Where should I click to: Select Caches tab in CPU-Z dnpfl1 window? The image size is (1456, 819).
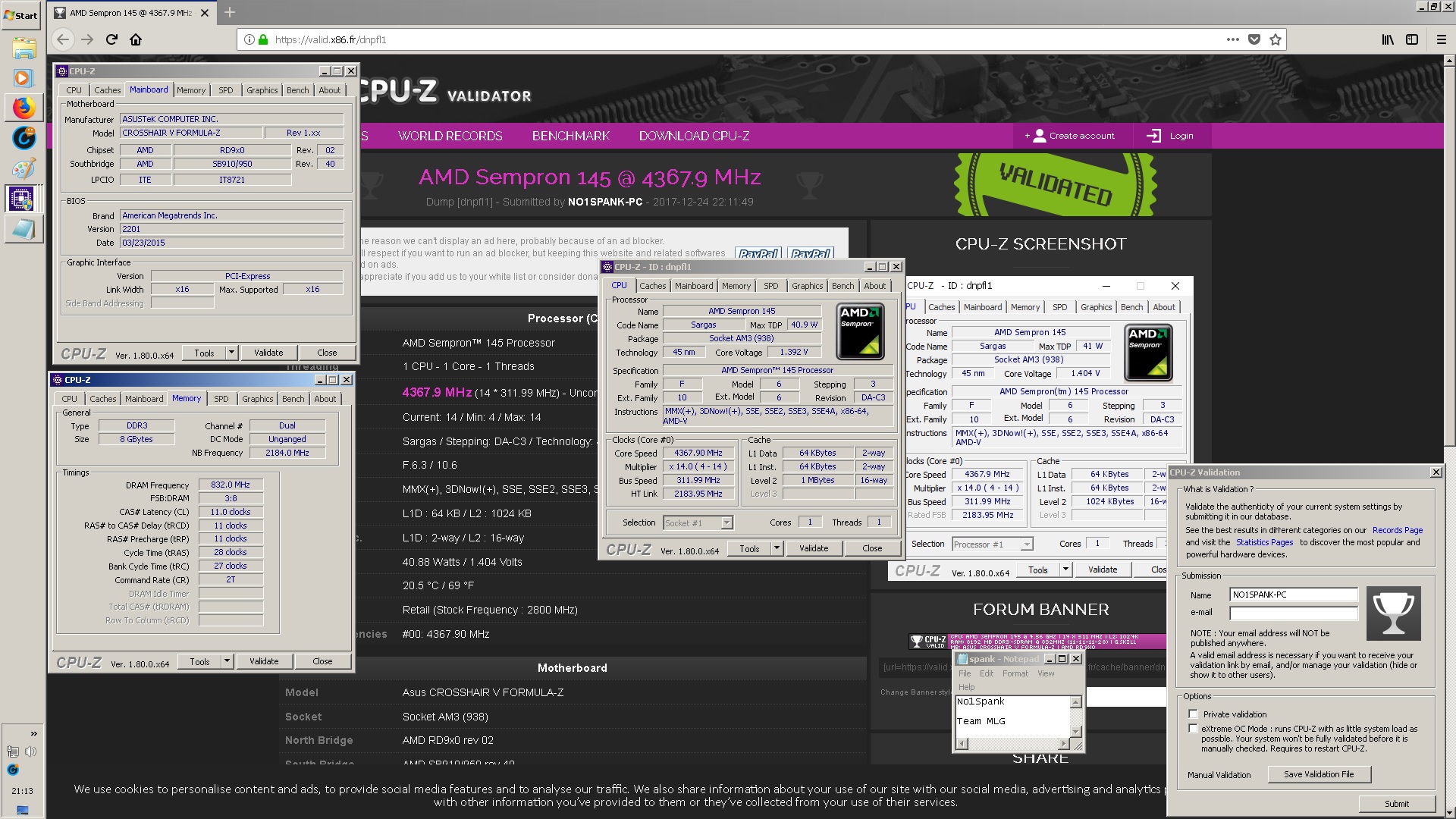point(652,286)
